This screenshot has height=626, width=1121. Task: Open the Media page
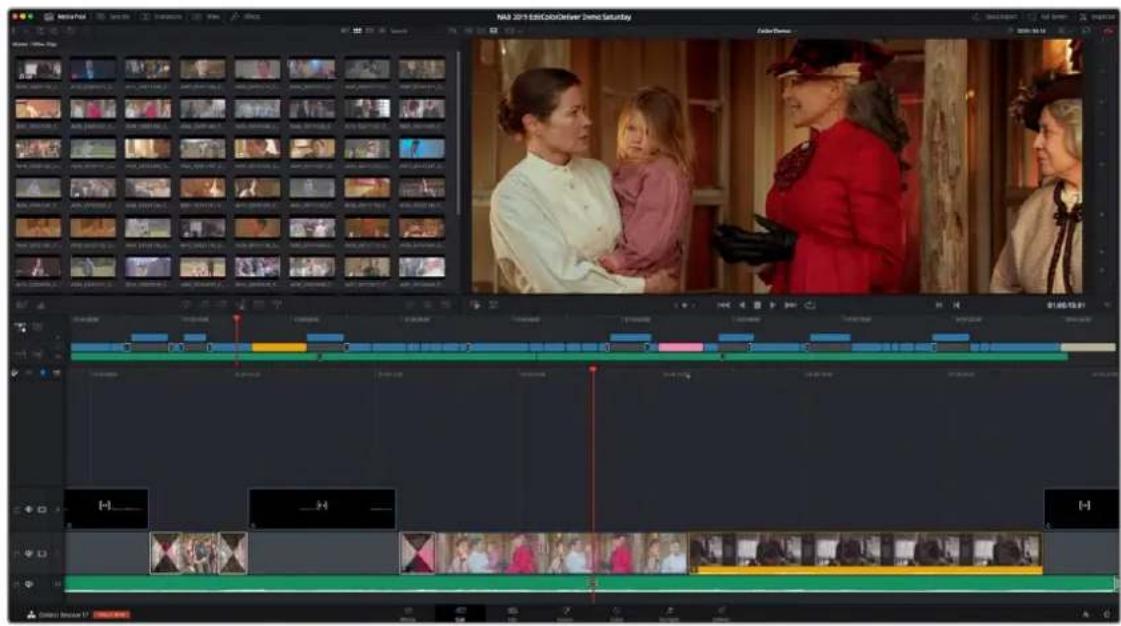[408, 614]
